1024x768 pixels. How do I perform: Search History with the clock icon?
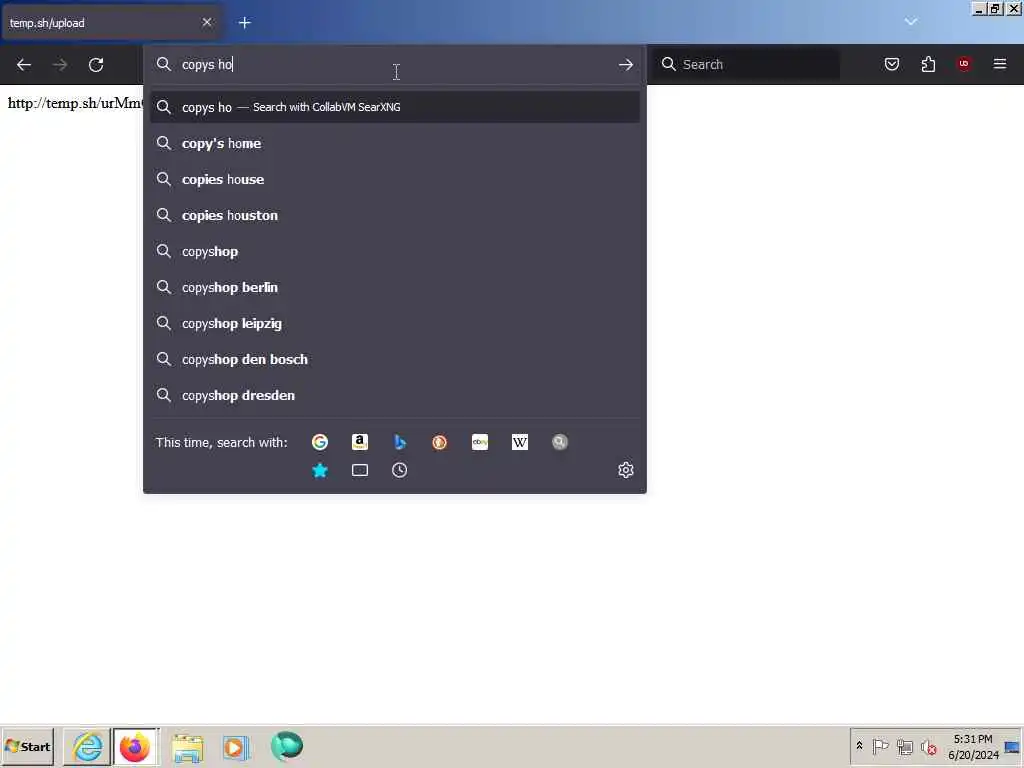pyautogui.click(x=400, y=470)
